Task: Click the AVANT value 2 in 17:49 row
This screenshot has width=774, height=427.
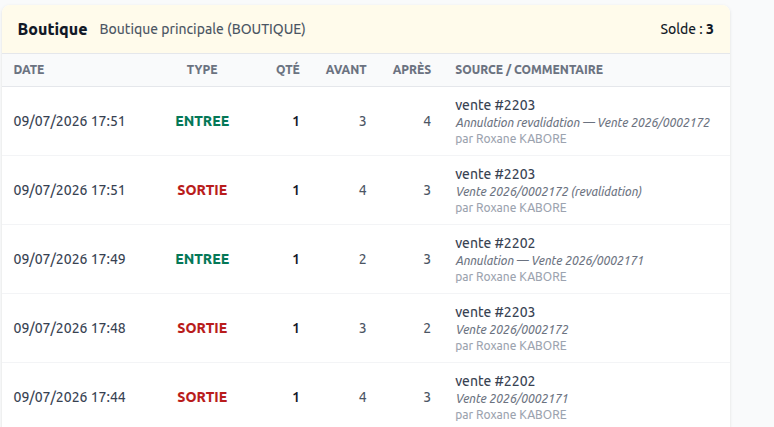Action: 362,259
